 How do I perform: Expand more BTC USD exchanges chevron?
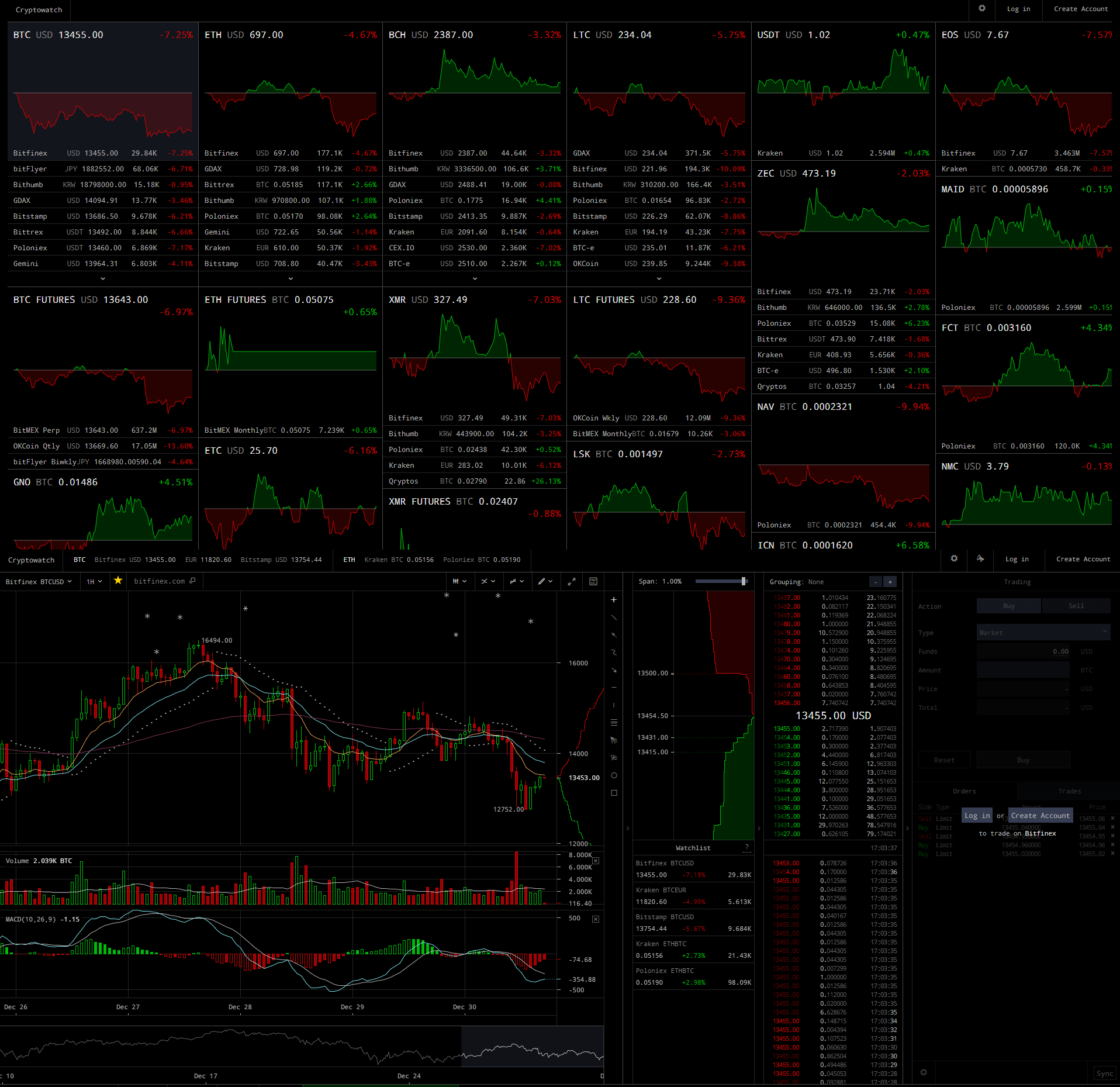103,278
